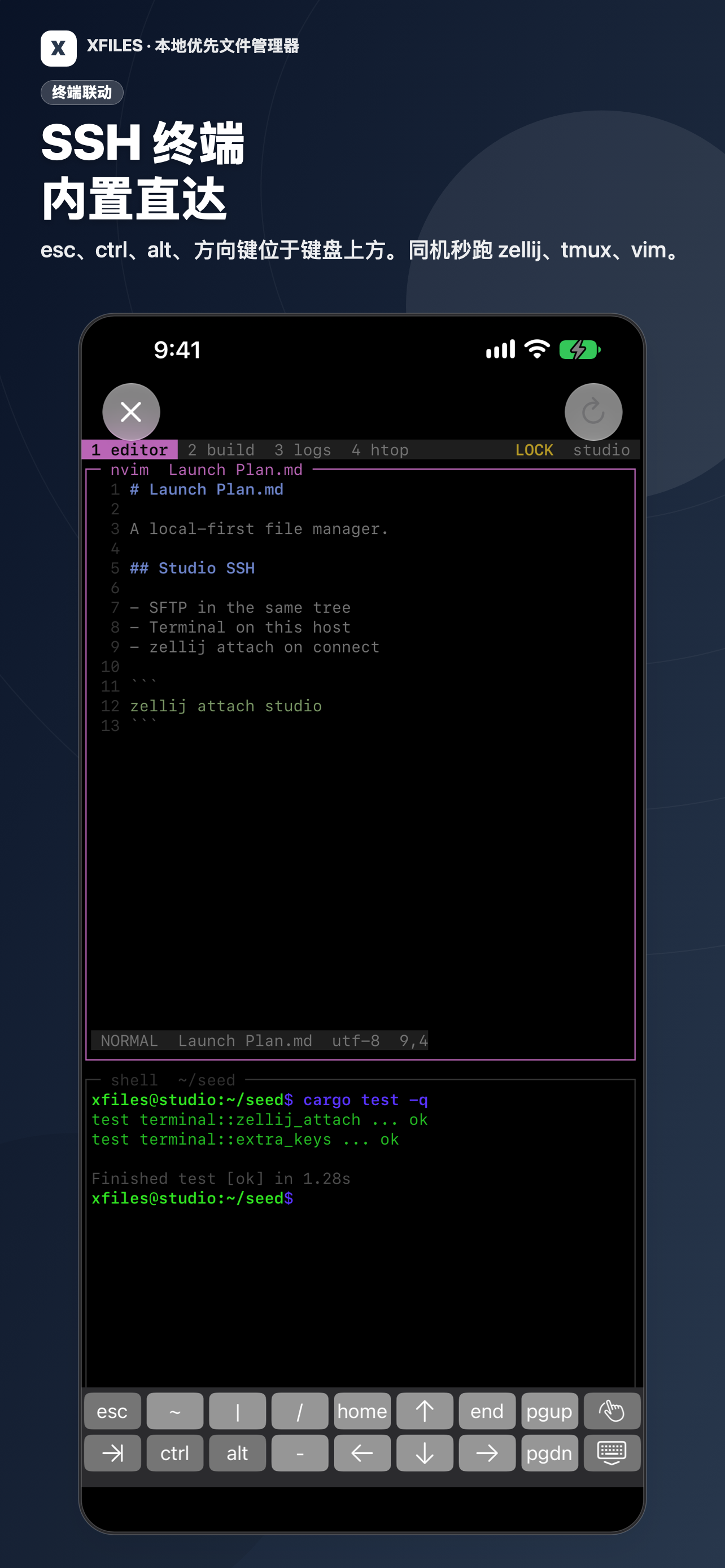This screenshot has width=725, height=1568.
Task: Toggle the ctrl modifier key
Action: click(x=174, y=1453)
